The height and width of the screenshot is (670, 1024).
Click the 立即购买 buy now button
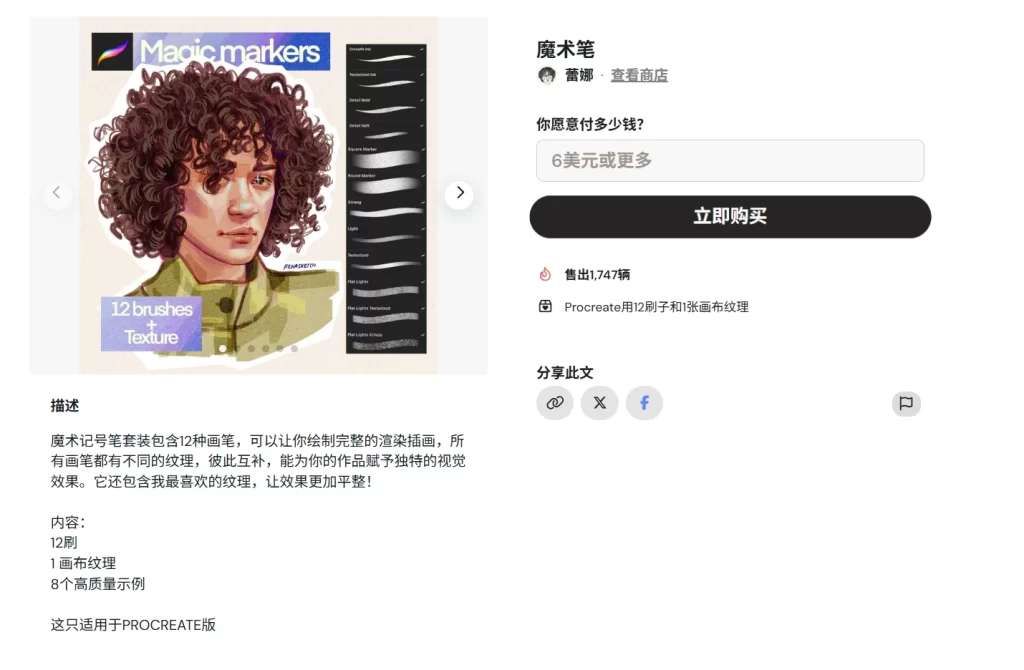pos(730,217)
